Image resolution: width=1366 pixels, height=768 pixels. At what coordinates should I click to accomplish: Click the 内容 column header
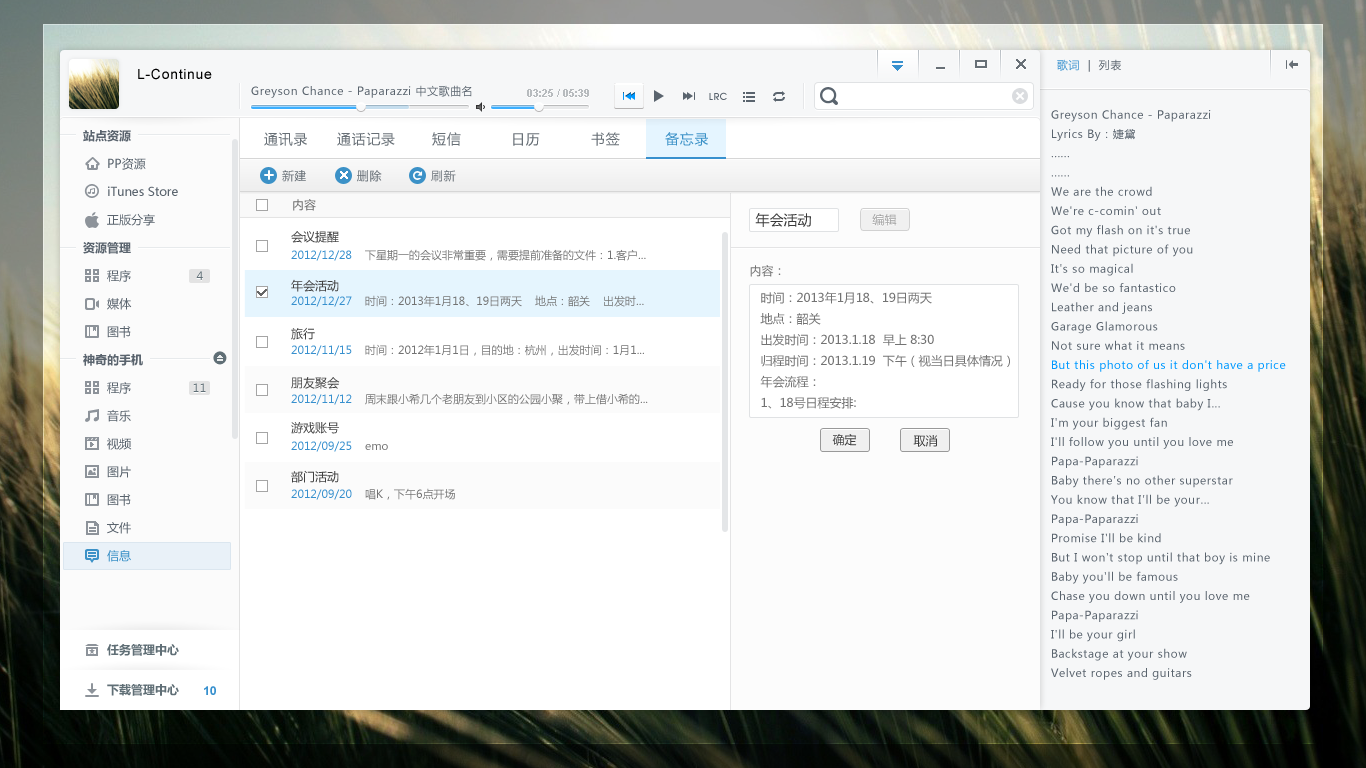304,205
